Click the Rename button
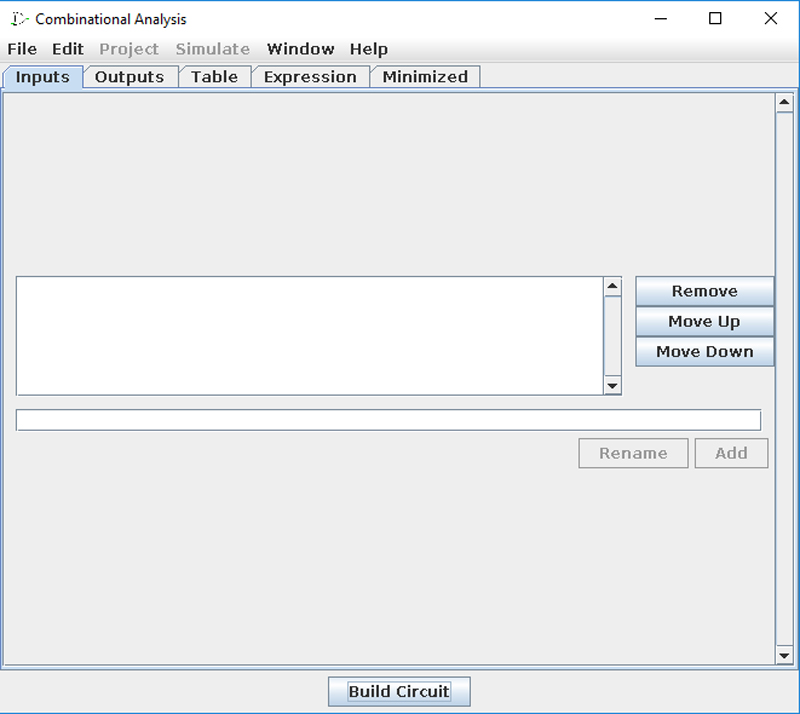Screen dimensions: 800x714 click(633, 453)
